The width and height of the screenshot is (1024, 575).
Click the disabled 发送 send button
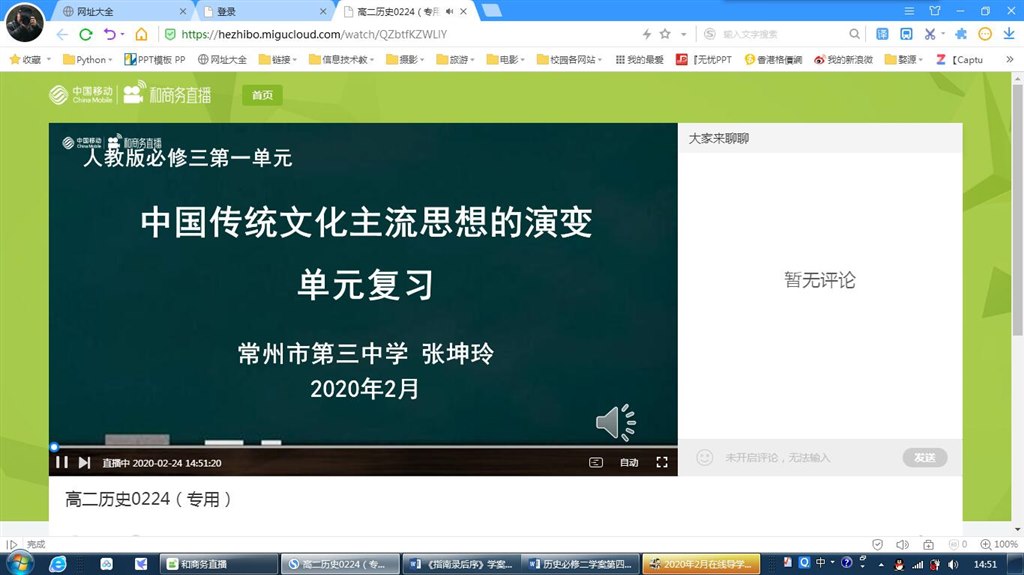click(925, 457)
